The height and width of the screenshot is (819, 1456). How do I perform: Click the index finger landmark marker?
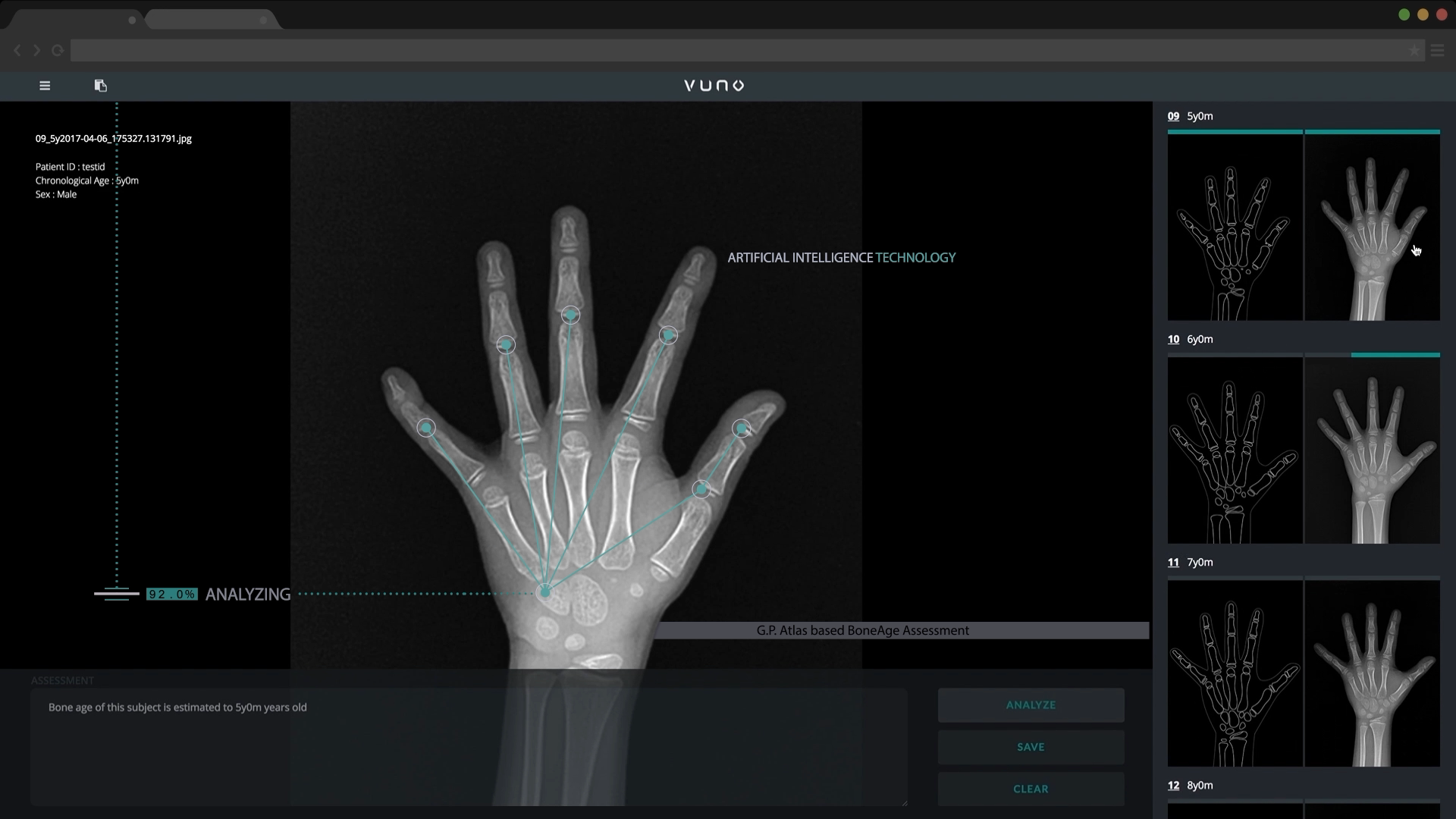668,334
